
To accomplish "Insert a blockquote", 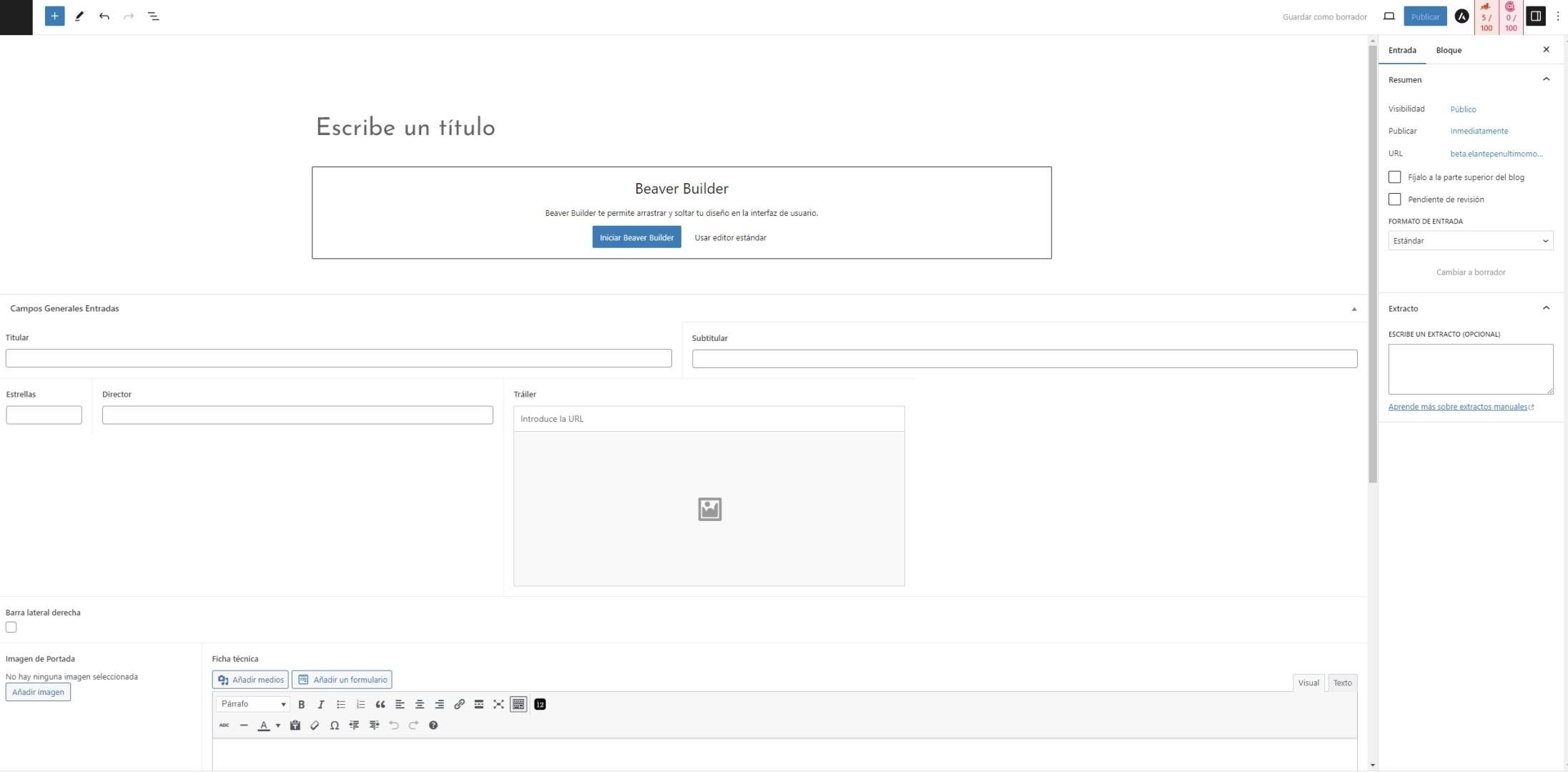I will pos(380,704).
